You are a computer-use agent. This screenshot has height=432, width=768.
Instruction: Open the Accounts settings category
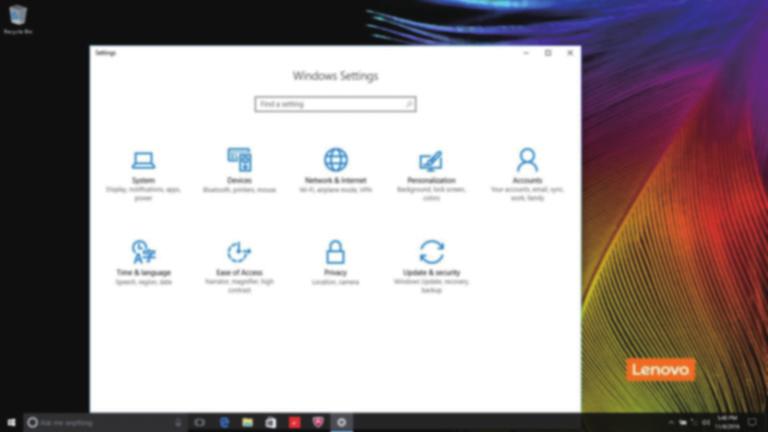527,174
